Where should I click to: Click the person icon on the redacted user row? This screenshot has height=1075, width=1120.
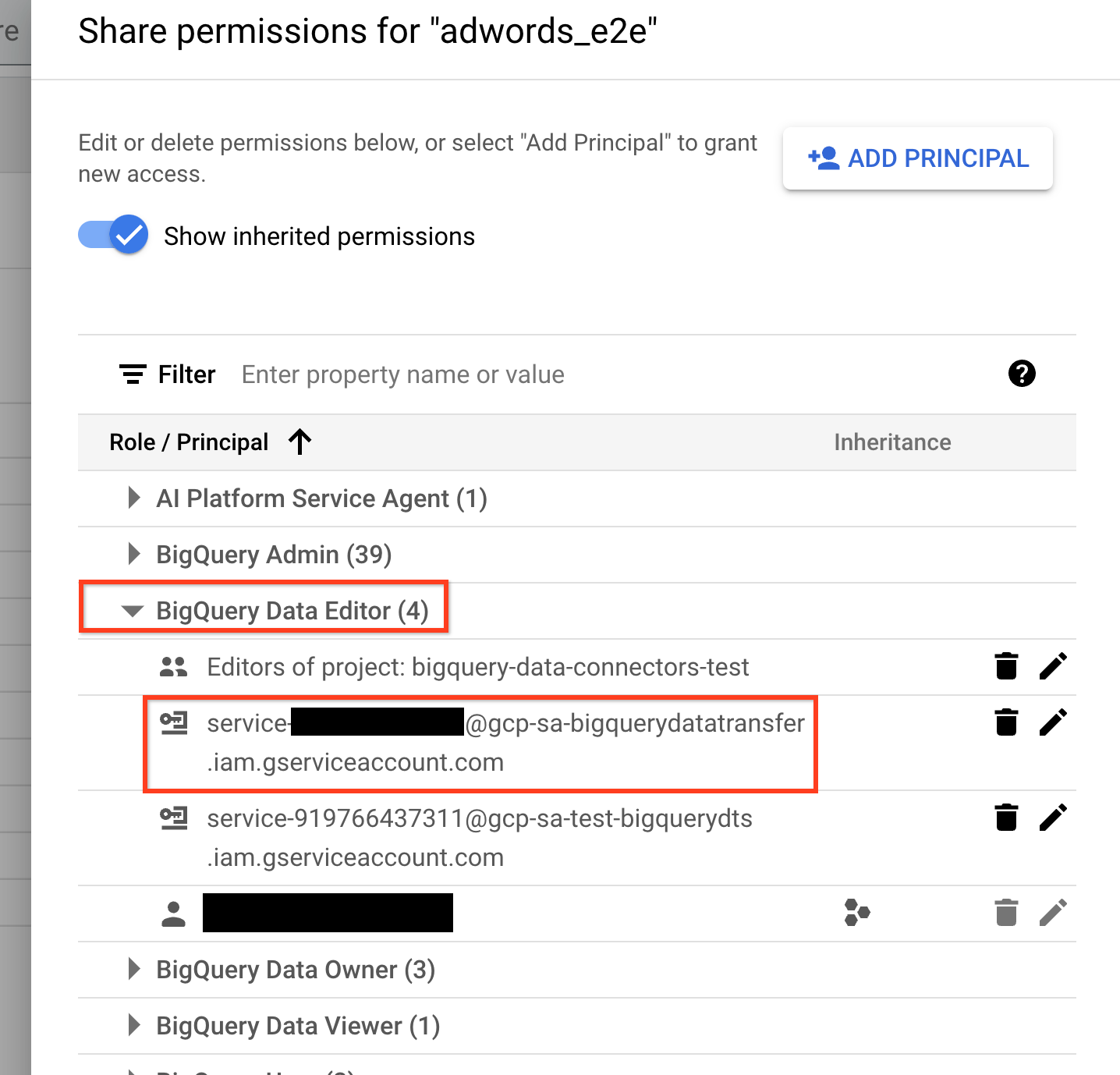[173, 913]
